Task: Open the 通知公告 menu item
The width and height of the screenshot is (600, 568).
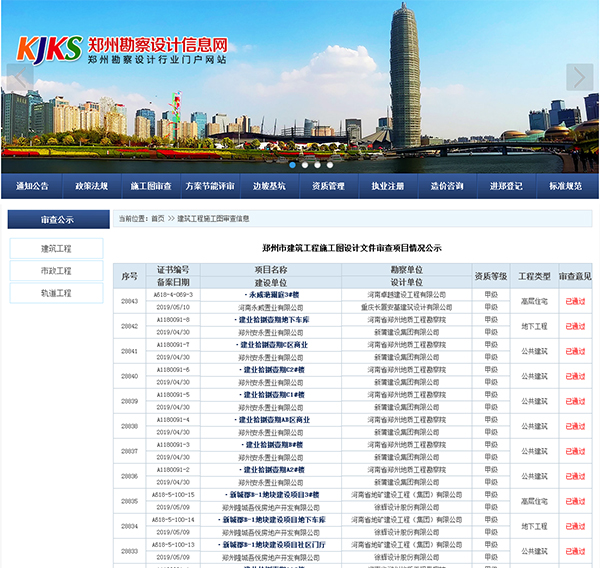Action: coord(33,186)
